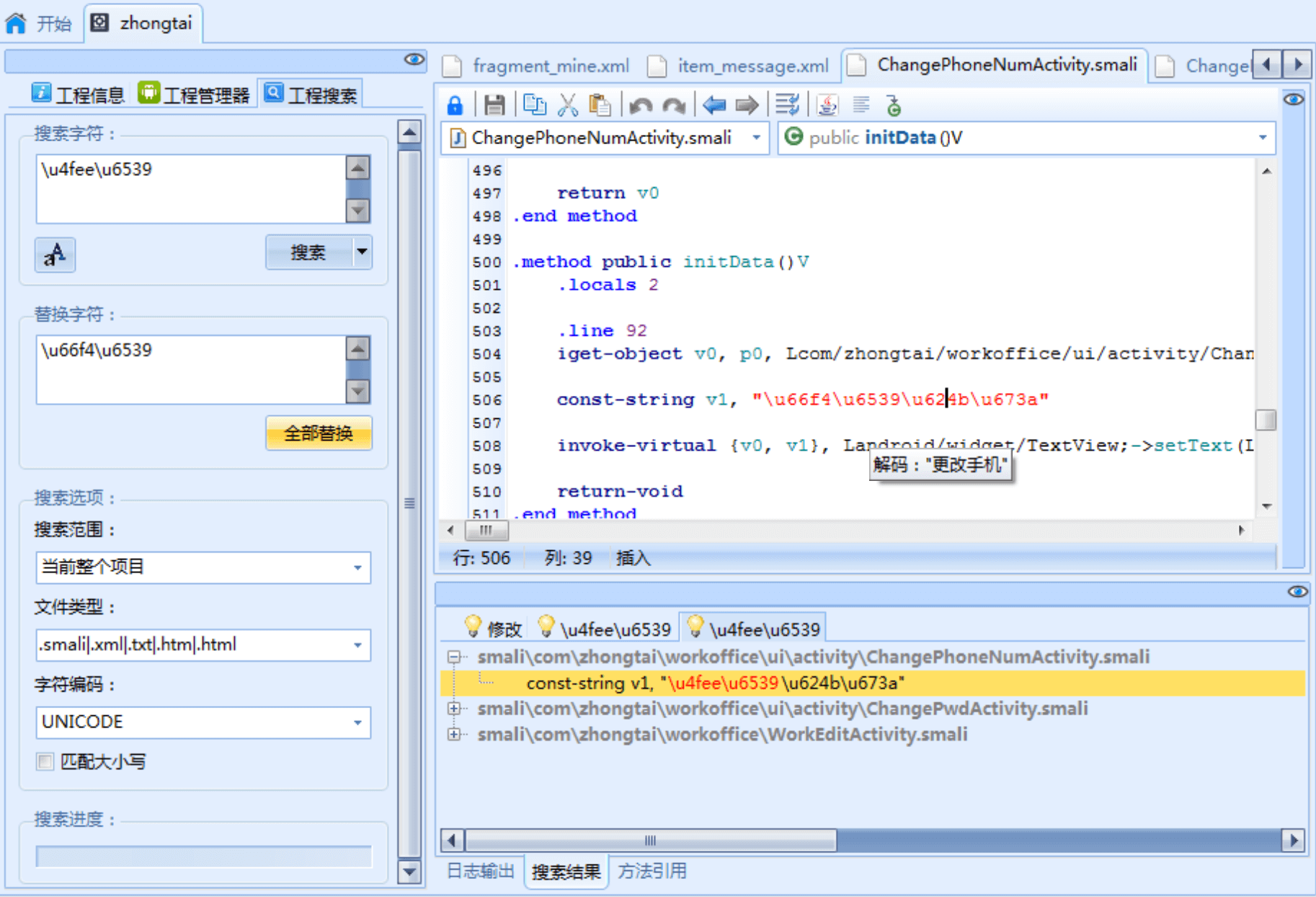Redo the edit with redo arrow
The image size is (1316, 897).
click(x=674, y=106)
